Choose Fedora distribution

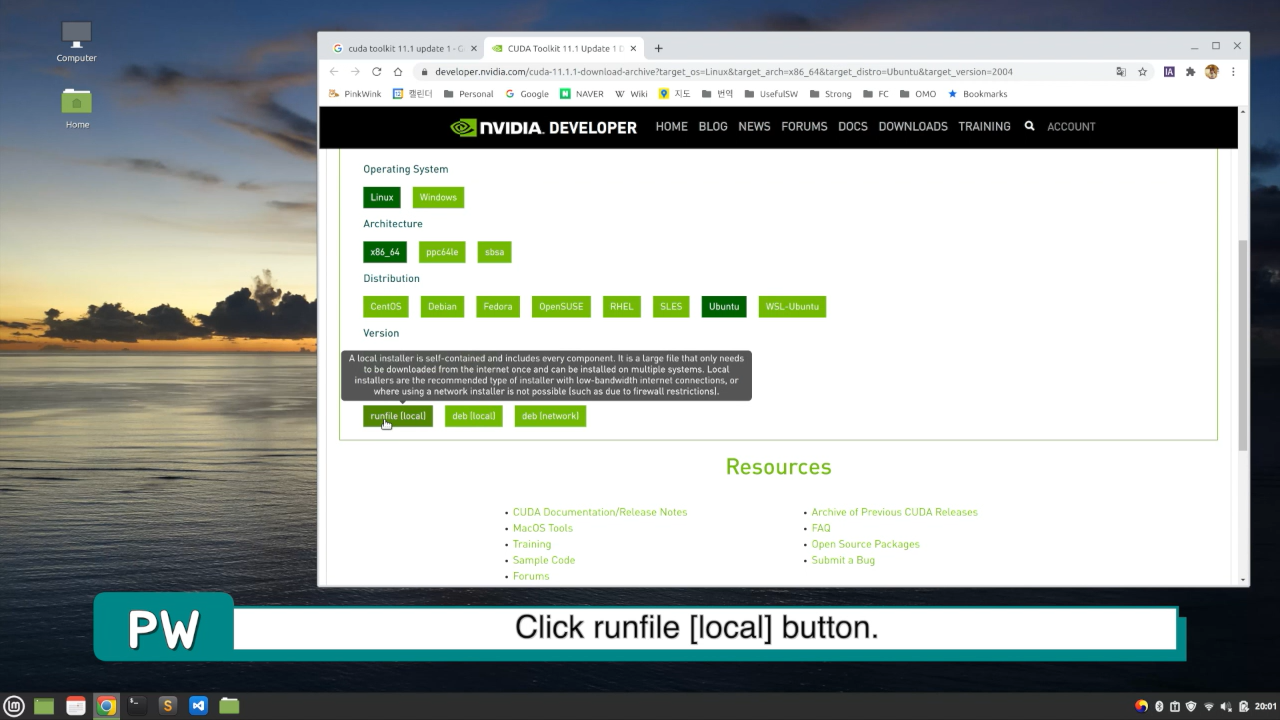[498, 306]
